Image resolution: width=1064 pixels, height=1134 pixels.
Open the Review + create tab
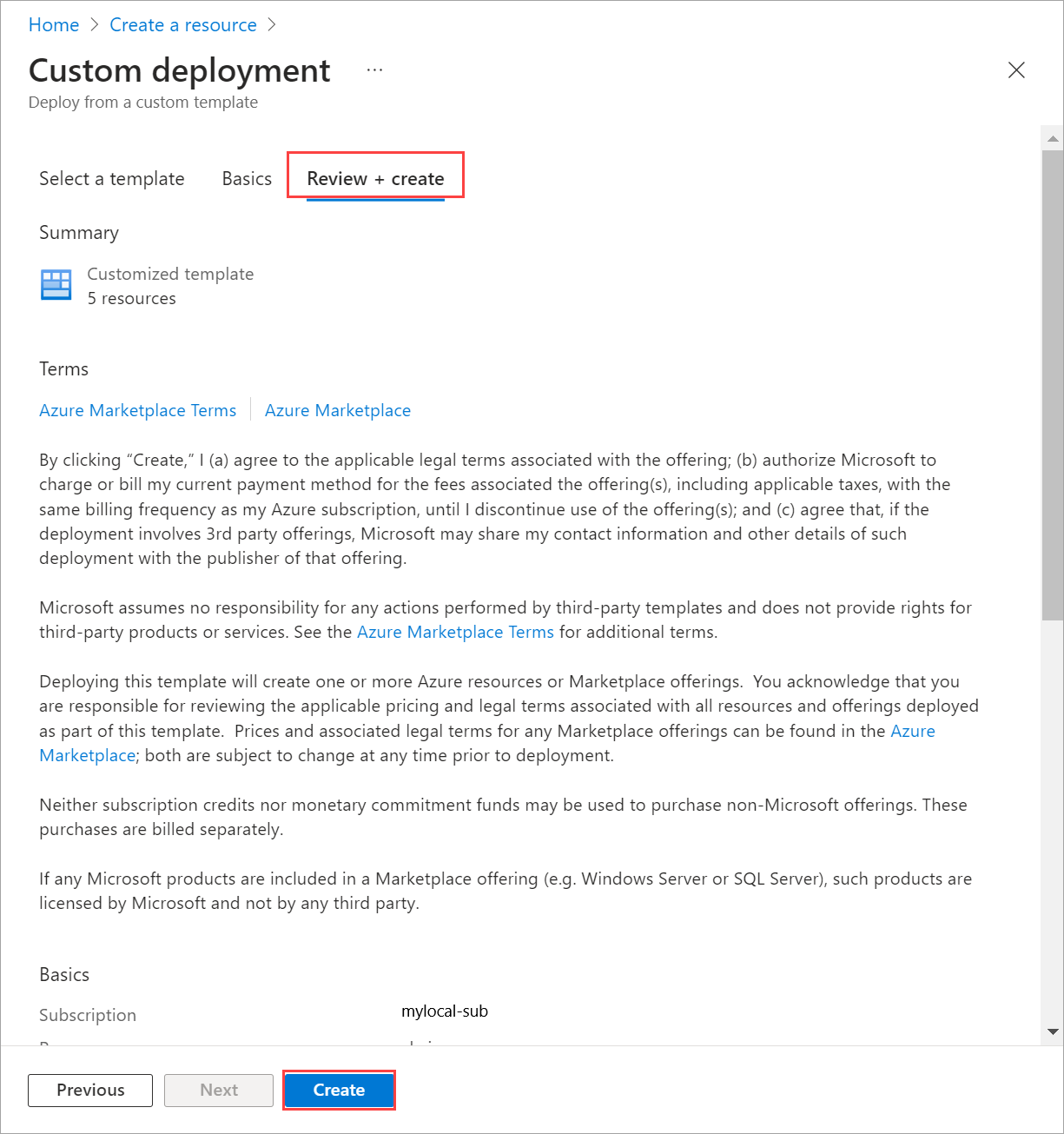coord(375,178)
